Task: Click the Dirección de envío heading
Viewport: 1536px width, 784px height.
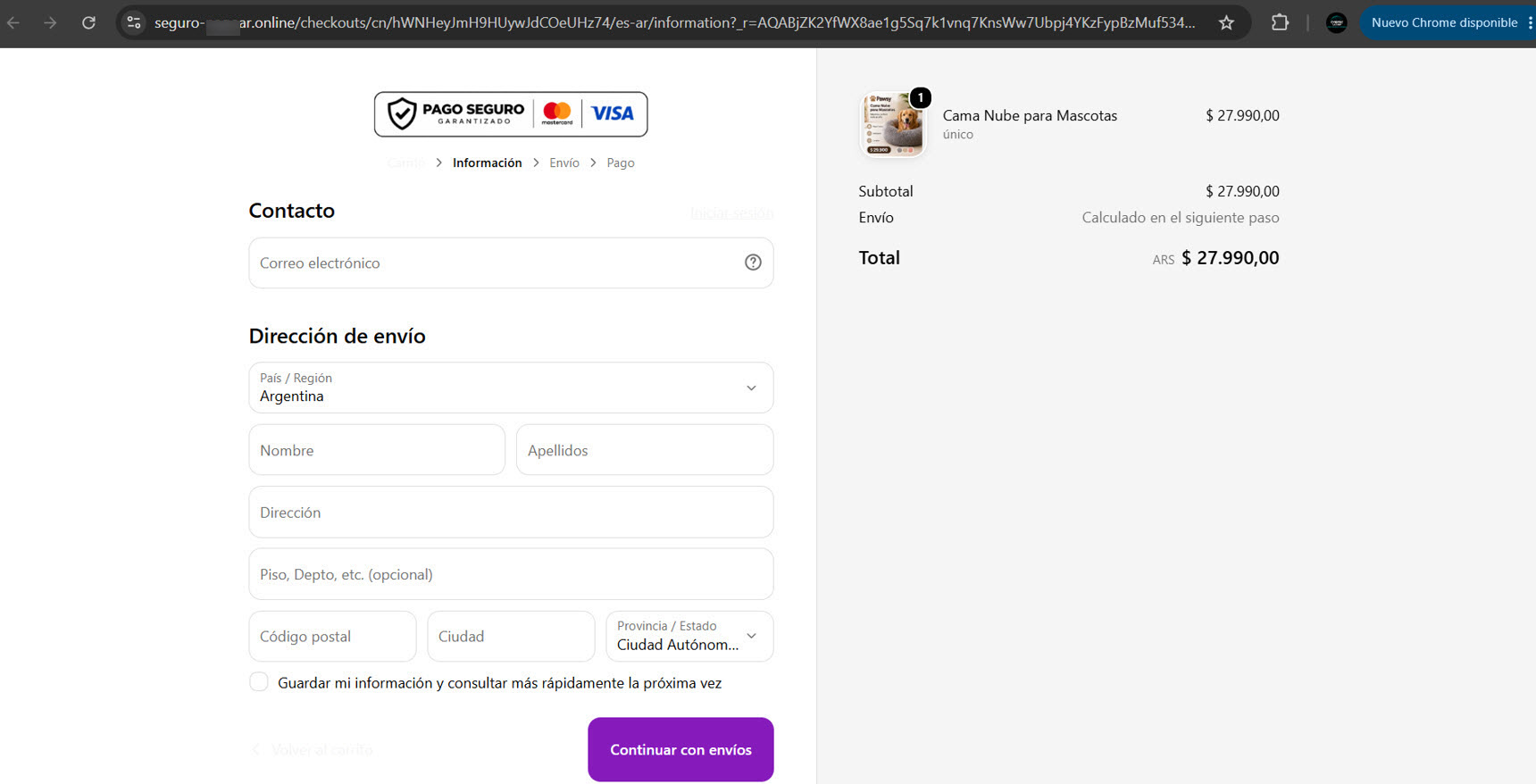Action: point(338,336)
